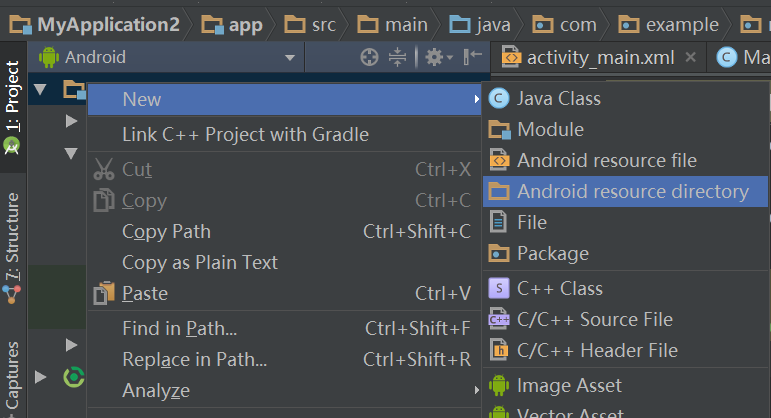
Task: Choose Image Asset from submenu
Action: coord(568,385)
